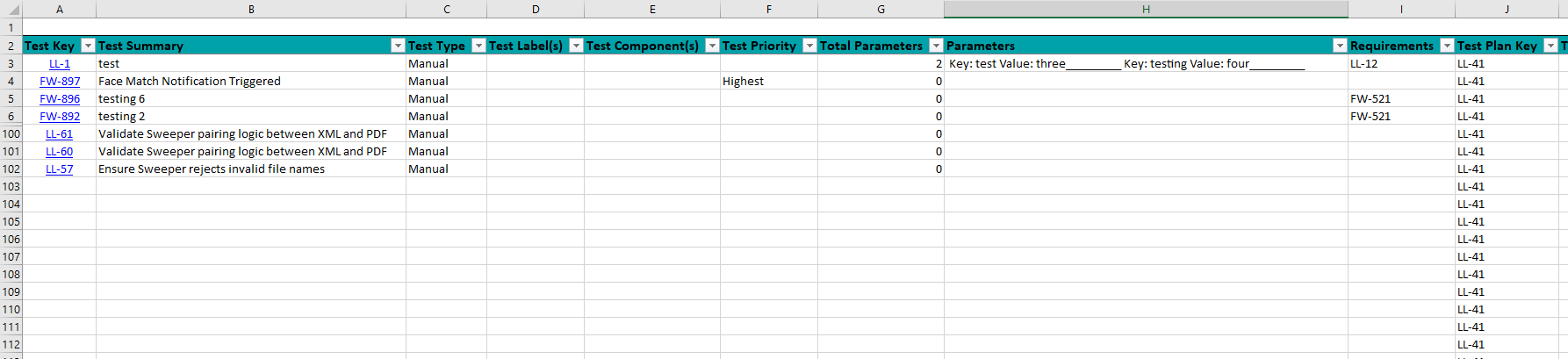Open the LL-1 test key link

pyautogui.click(x=60, y=63)
